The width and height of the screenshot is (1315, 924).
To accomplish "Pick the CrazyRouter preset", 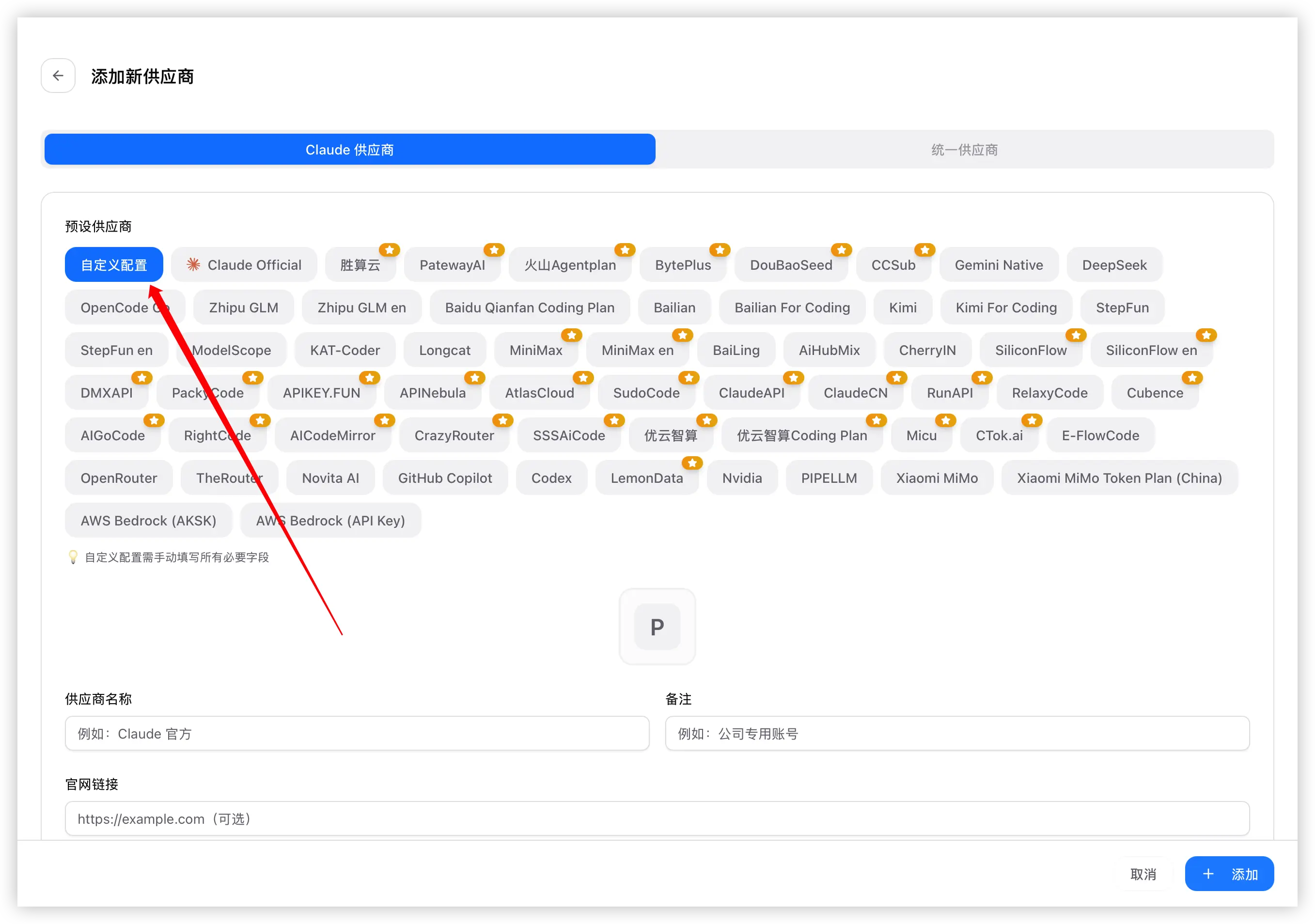I will coord(454,435).
